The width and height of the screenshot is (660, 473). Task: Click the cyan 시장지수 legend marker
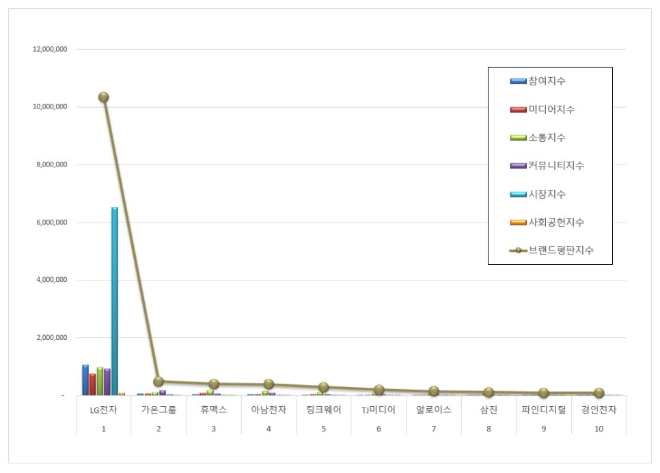(x=517, y=193)
